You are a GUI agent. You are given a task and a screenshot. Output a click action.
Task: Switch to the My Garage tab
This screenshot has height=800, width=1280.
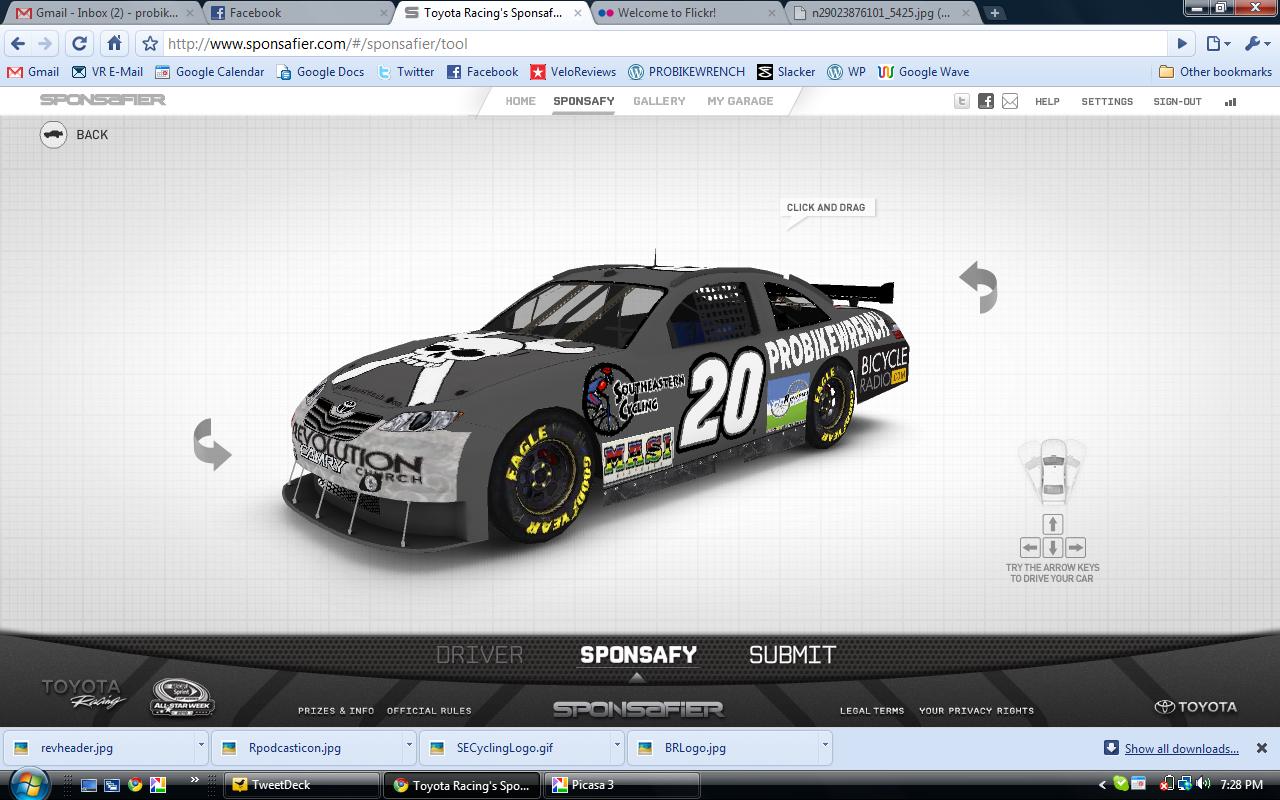[740, 101]
